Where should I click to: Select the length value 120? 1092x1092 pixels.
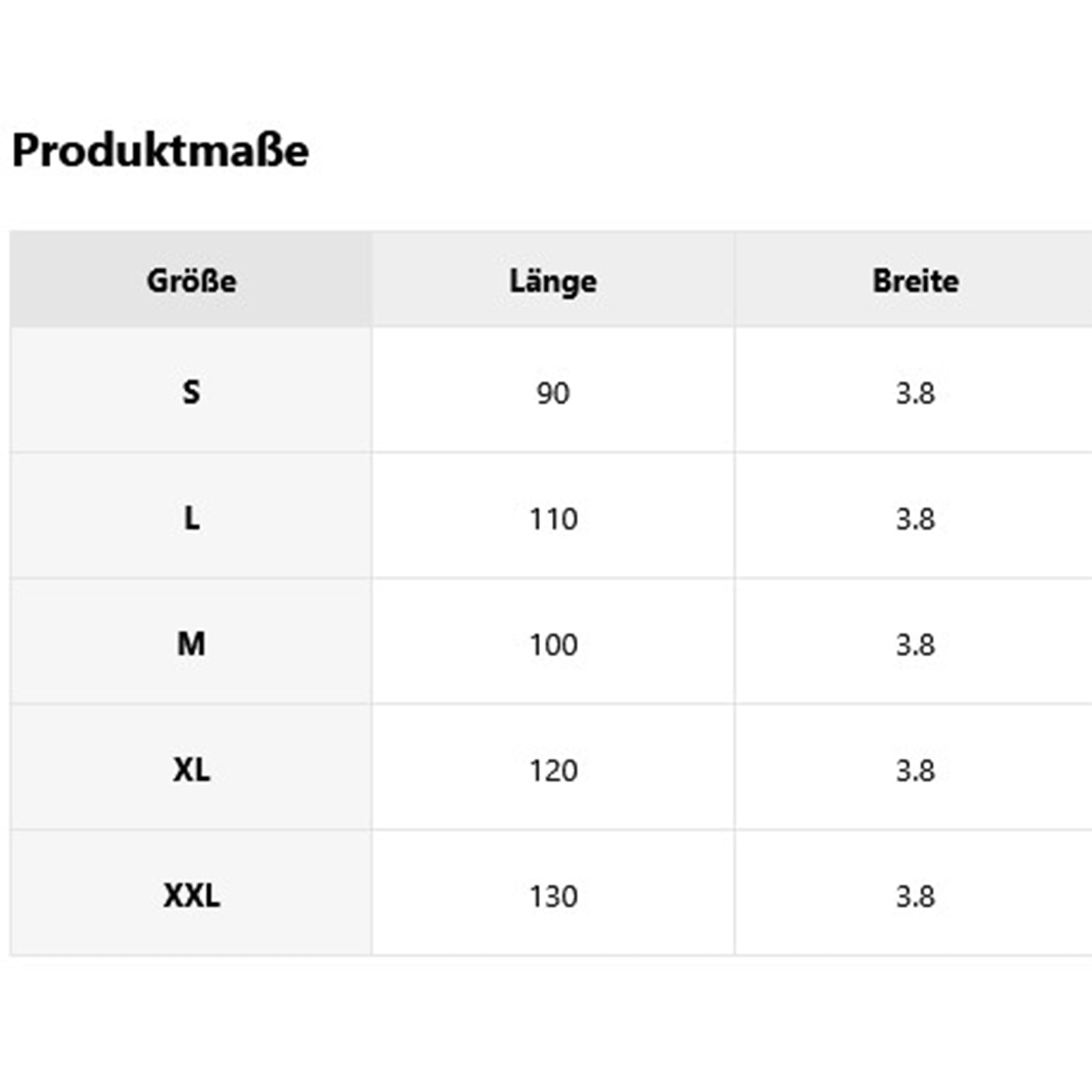[553, 771]
